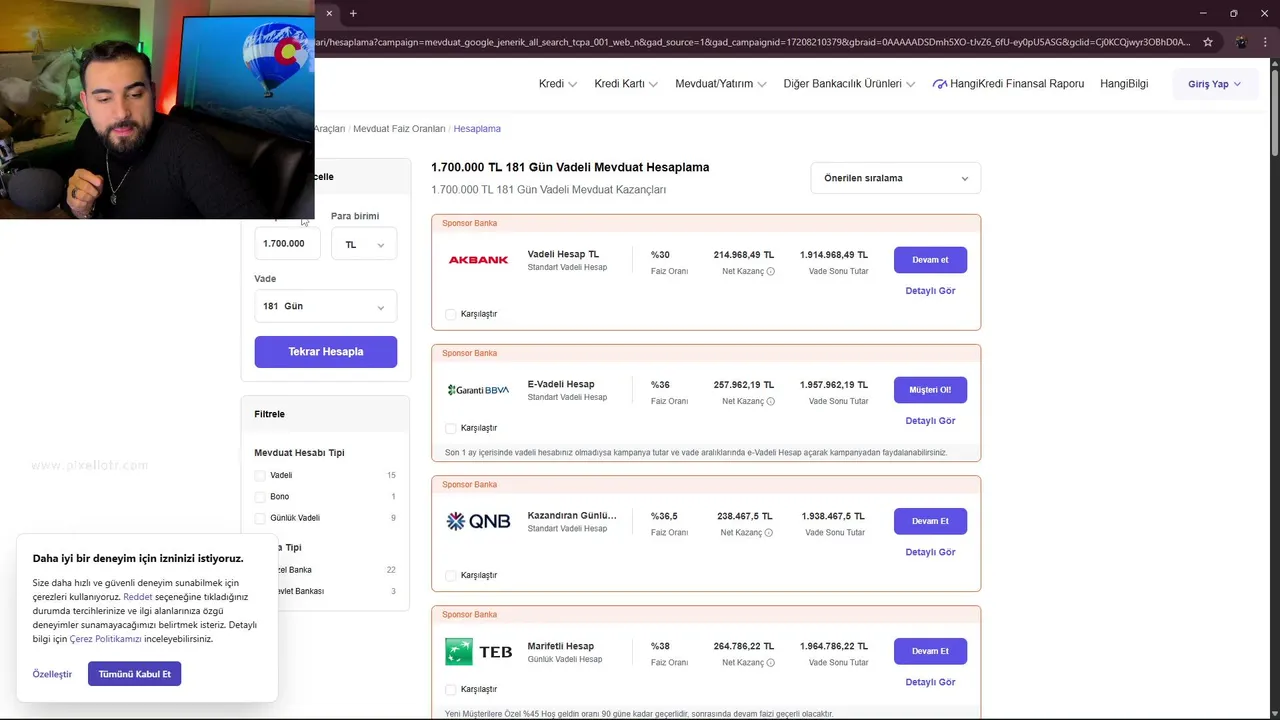
Task: Click the Garanti BBVA logo
Action: point(478,390)
